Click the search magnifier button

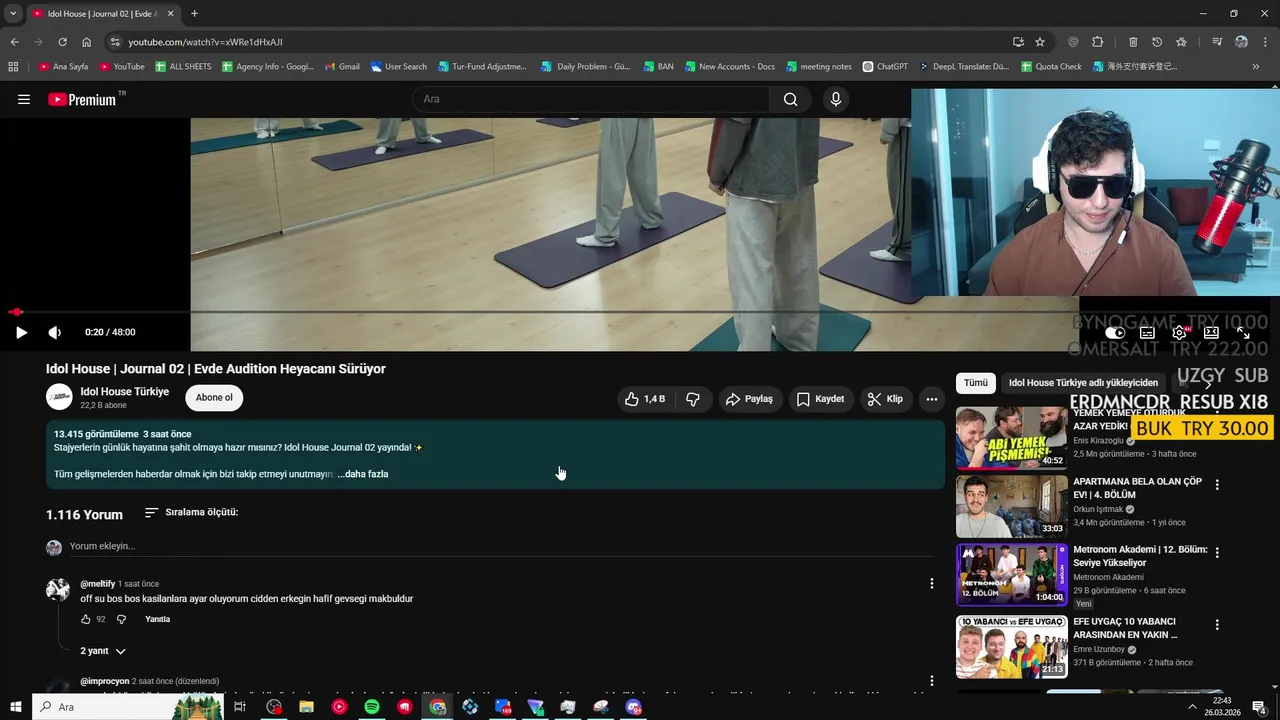pyautogui.click(x=791, y=99)
